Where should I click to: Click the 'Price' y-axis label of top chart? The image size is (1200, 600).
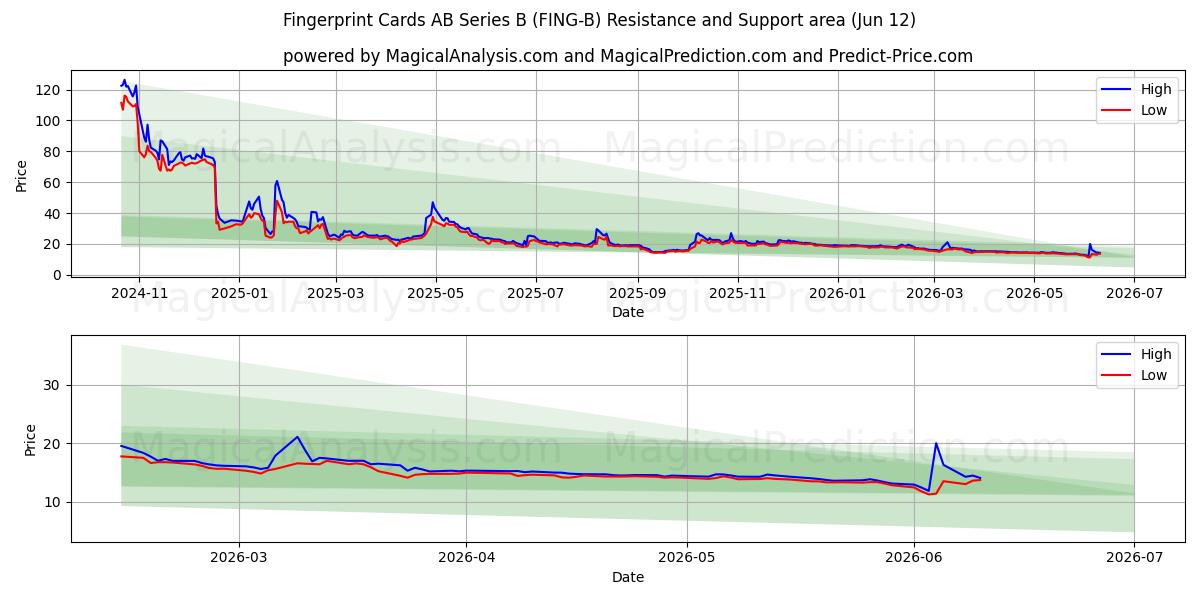pyautogui.click(x=22, y=176)
